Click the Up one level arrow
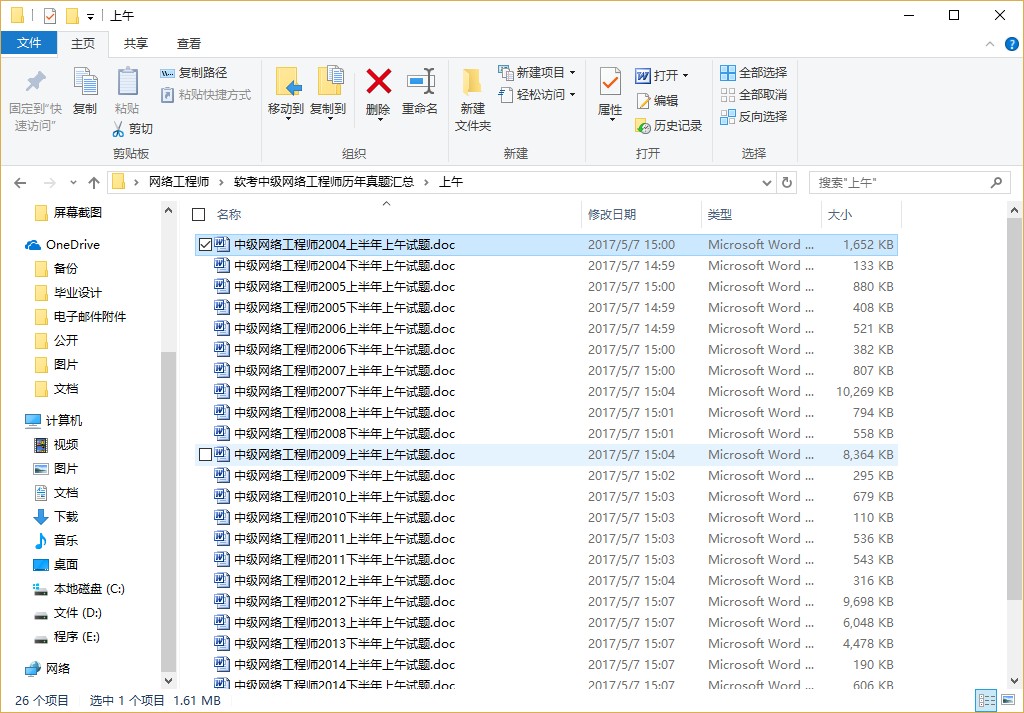Viewport: 1024px width, 713px height. pos(93,183)
